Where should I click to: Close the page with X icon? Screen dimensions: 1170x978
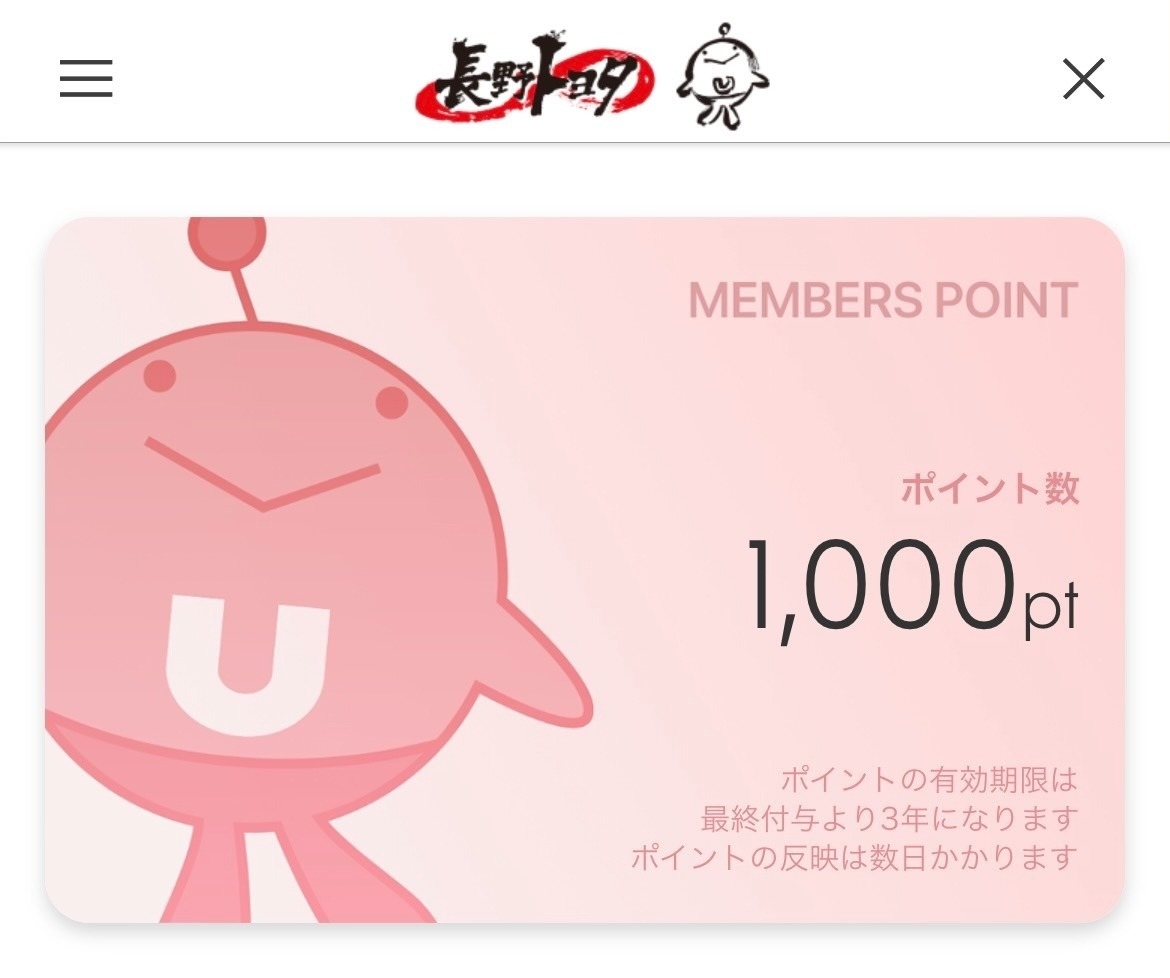[x=1083, y=79]
